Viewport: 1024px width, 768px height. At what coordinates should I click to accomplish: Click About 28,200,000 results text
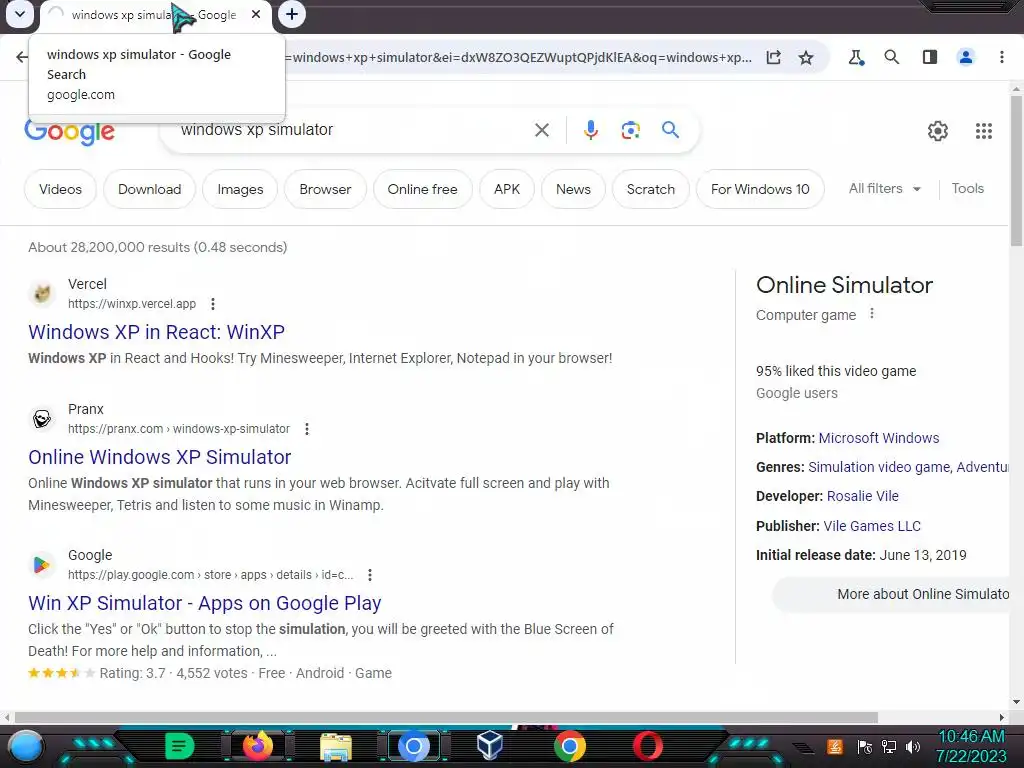[157, 248]
